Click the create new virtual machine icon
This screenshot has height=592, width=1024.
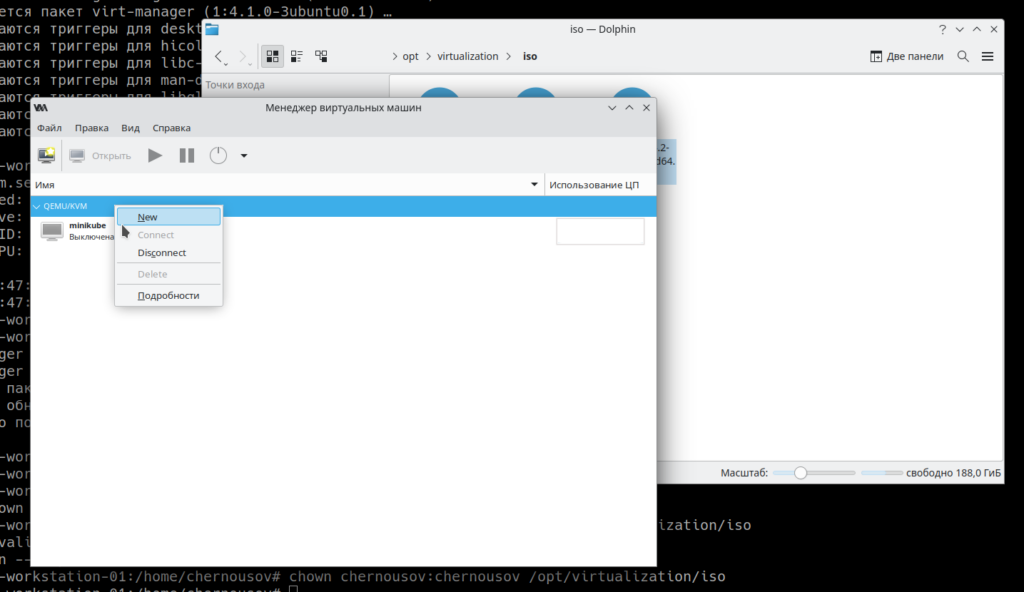pos(46,155)
